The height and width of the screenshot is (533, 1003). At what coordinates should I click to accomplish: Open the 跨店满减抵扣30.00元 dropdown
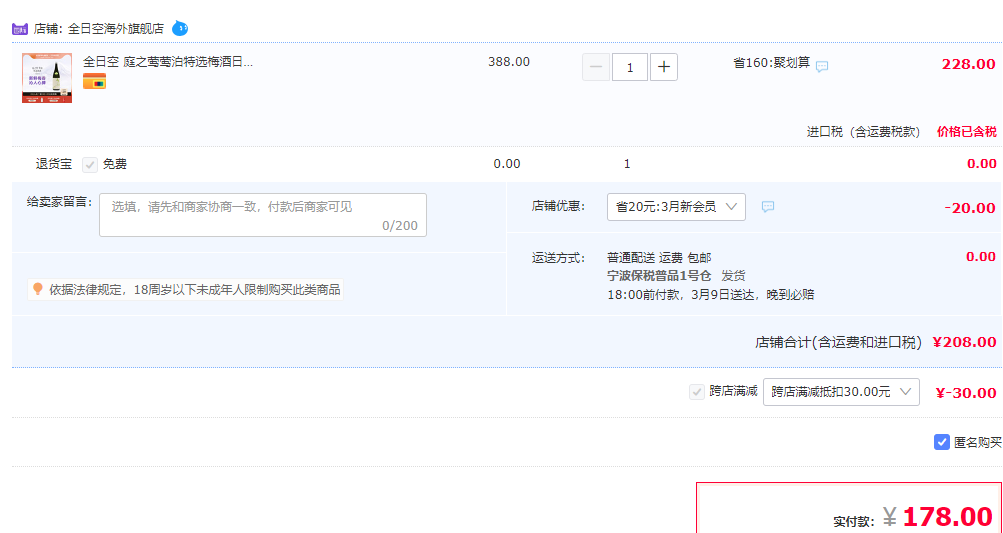click(x=841, y=392)
